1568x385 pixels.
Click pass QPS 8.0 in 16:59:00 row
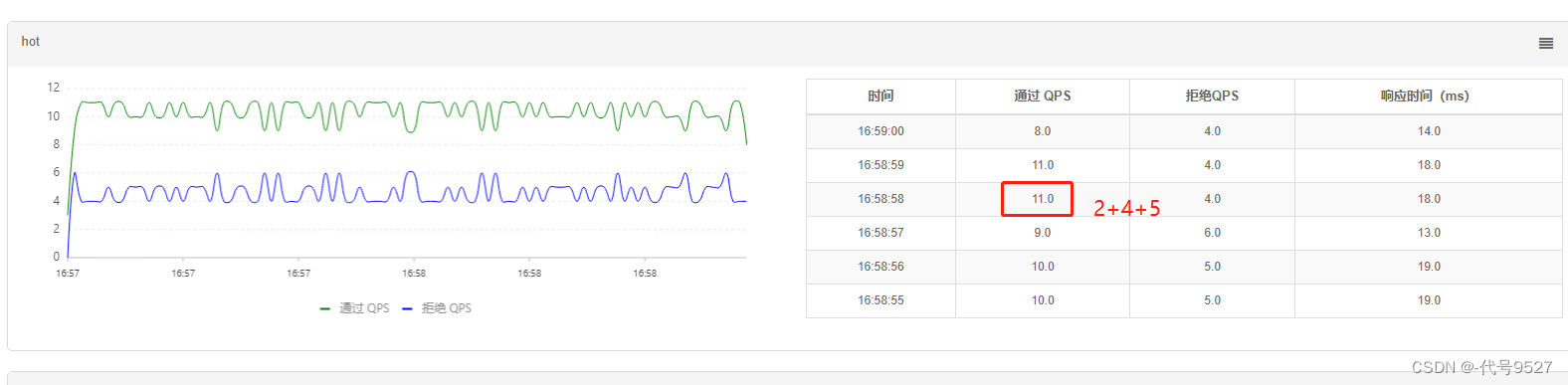pyautogui.click(x=1043, y=131)
